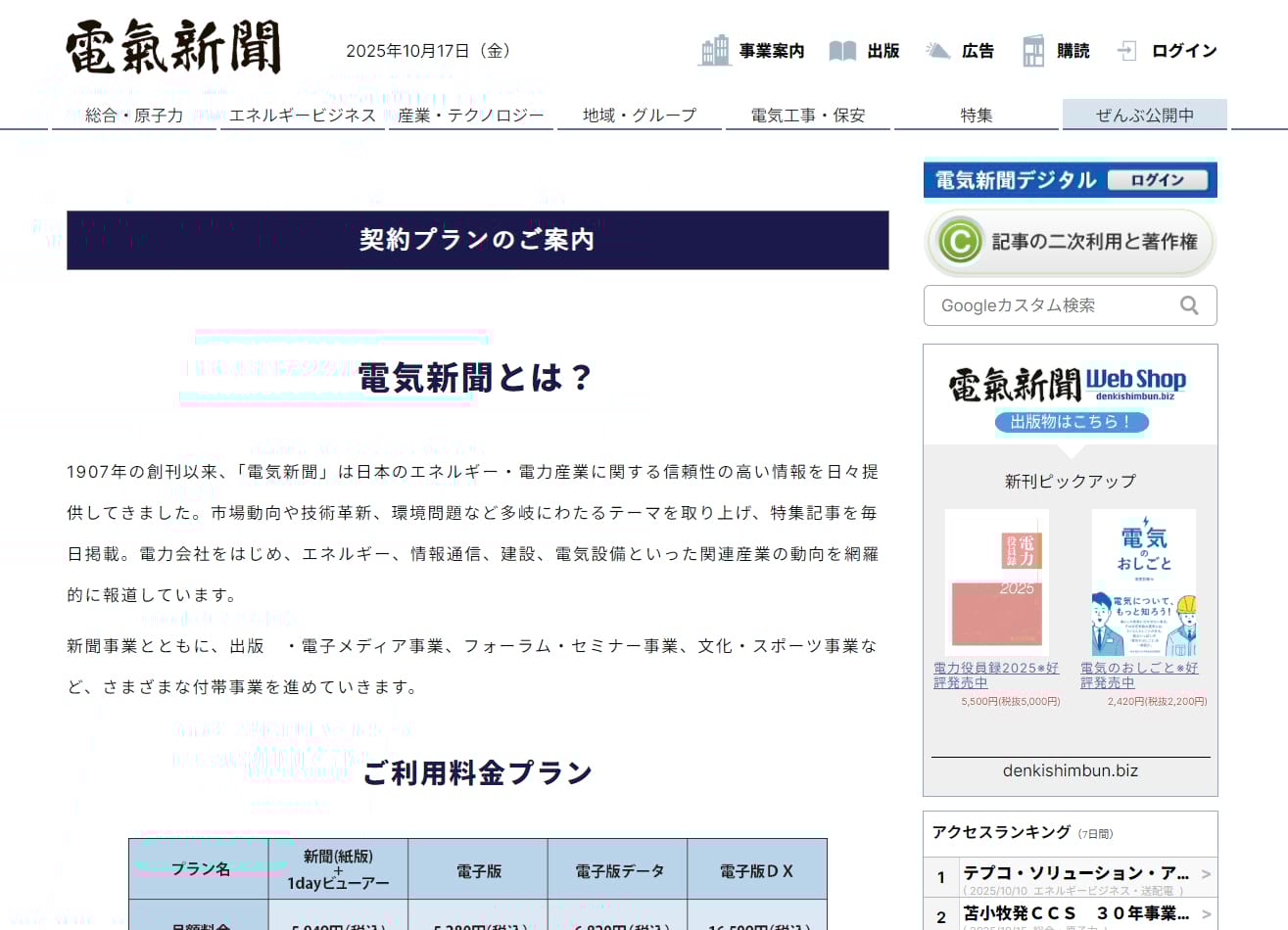Image resolution: width=1288 pixels, height=930 pixels.
Task: Open the 産業・テクノロジー section
Action: tap(471, 116)
